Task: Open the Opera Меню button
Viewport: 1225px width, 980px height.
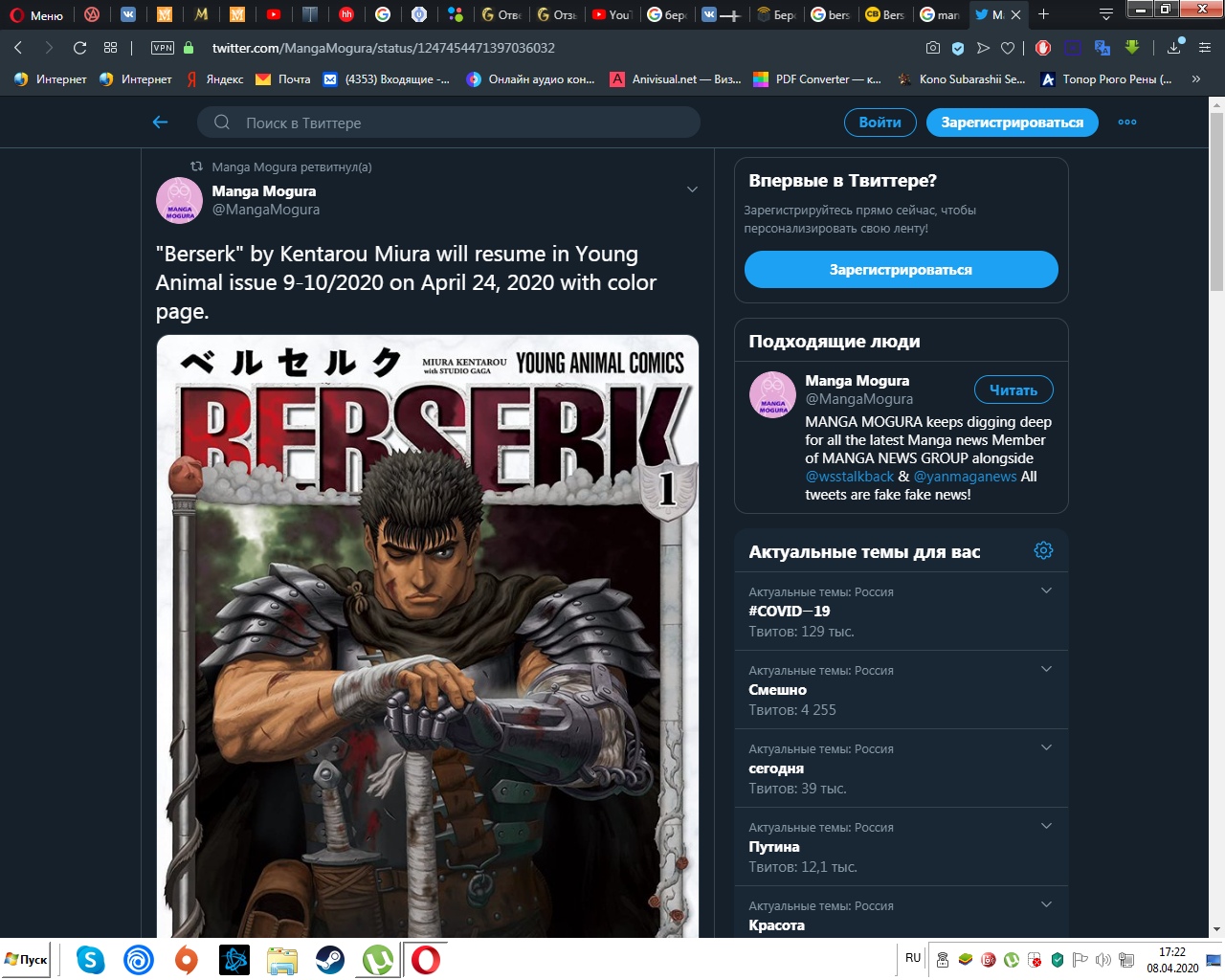Action: (36, 14)
